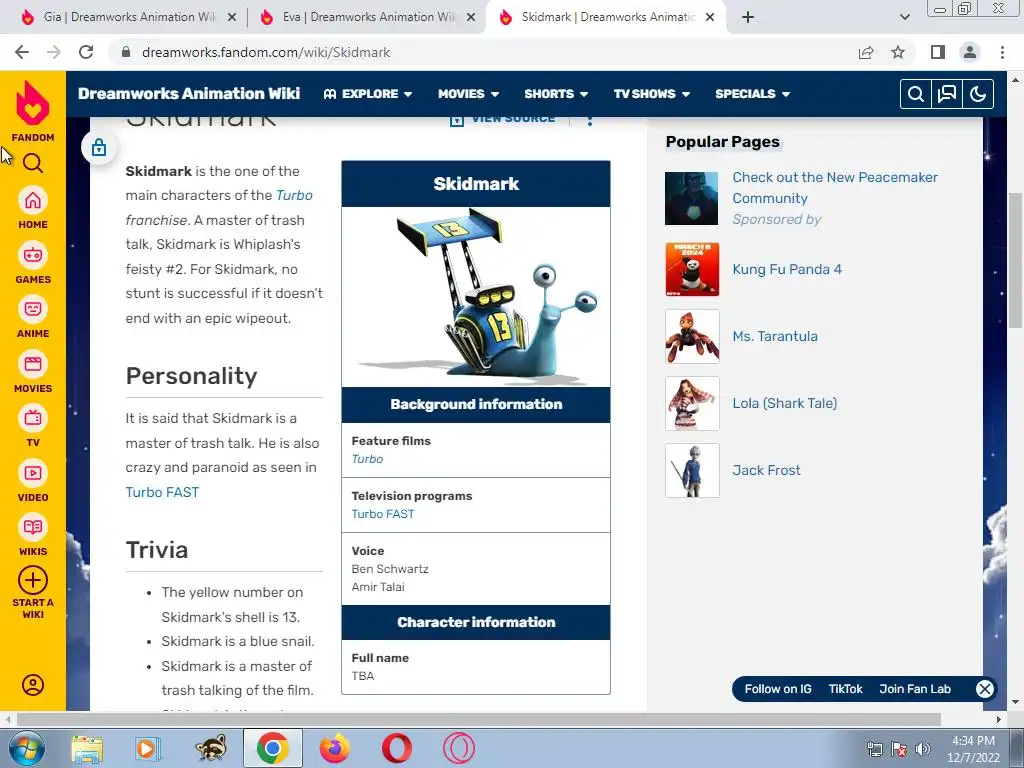
Task: Open Turbo FAST under Television programs
Action: click(x=383, y=514)
